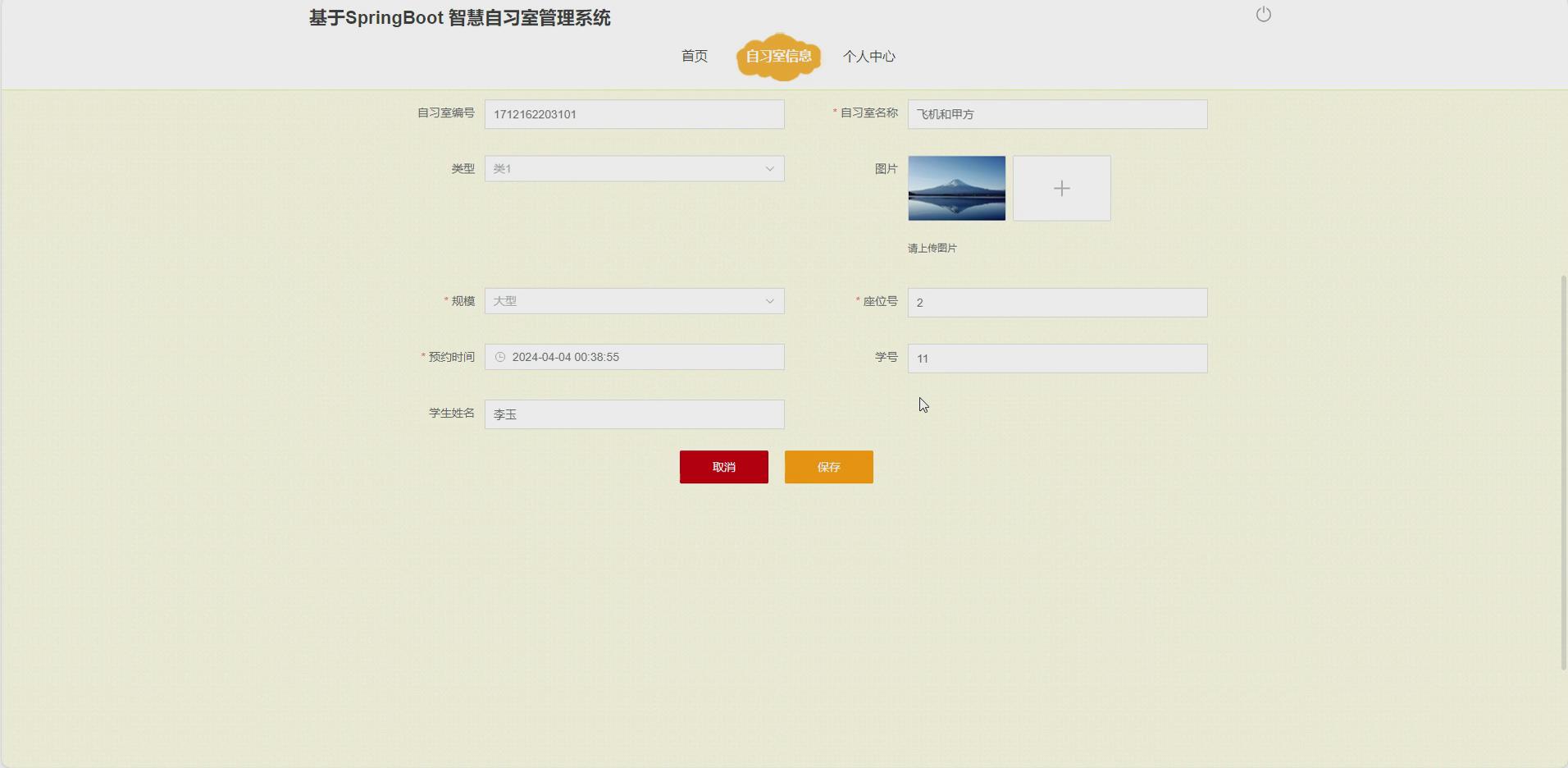Image resolution: width=1568 pixels, height=768 pixels.
Task: Click the logout power icon
Action: coord(1262,14)
